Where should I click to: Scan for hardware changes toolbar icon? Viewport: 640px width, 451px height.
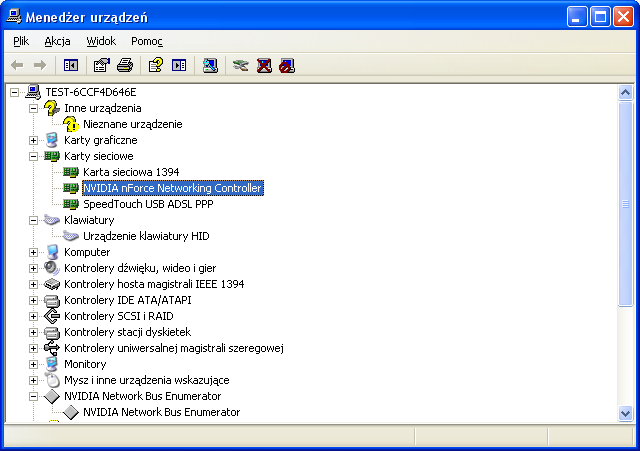click(x=210, y=65)
